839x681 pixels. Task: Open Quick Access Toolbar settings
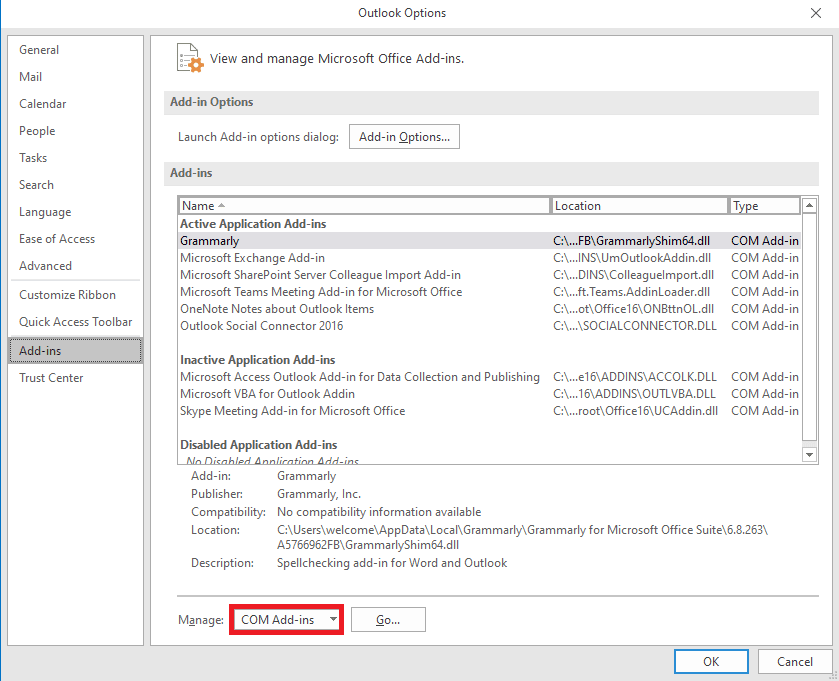pos(75,322)
